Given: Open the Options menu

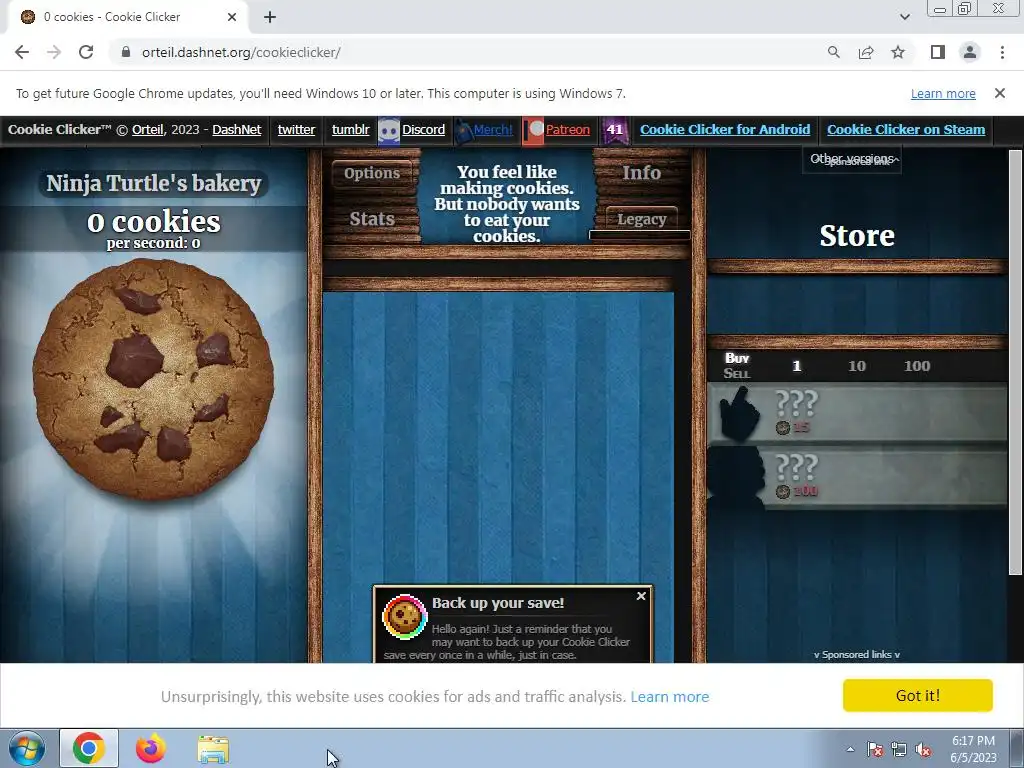Looking at the screenshot, I should tap(372, 173).
